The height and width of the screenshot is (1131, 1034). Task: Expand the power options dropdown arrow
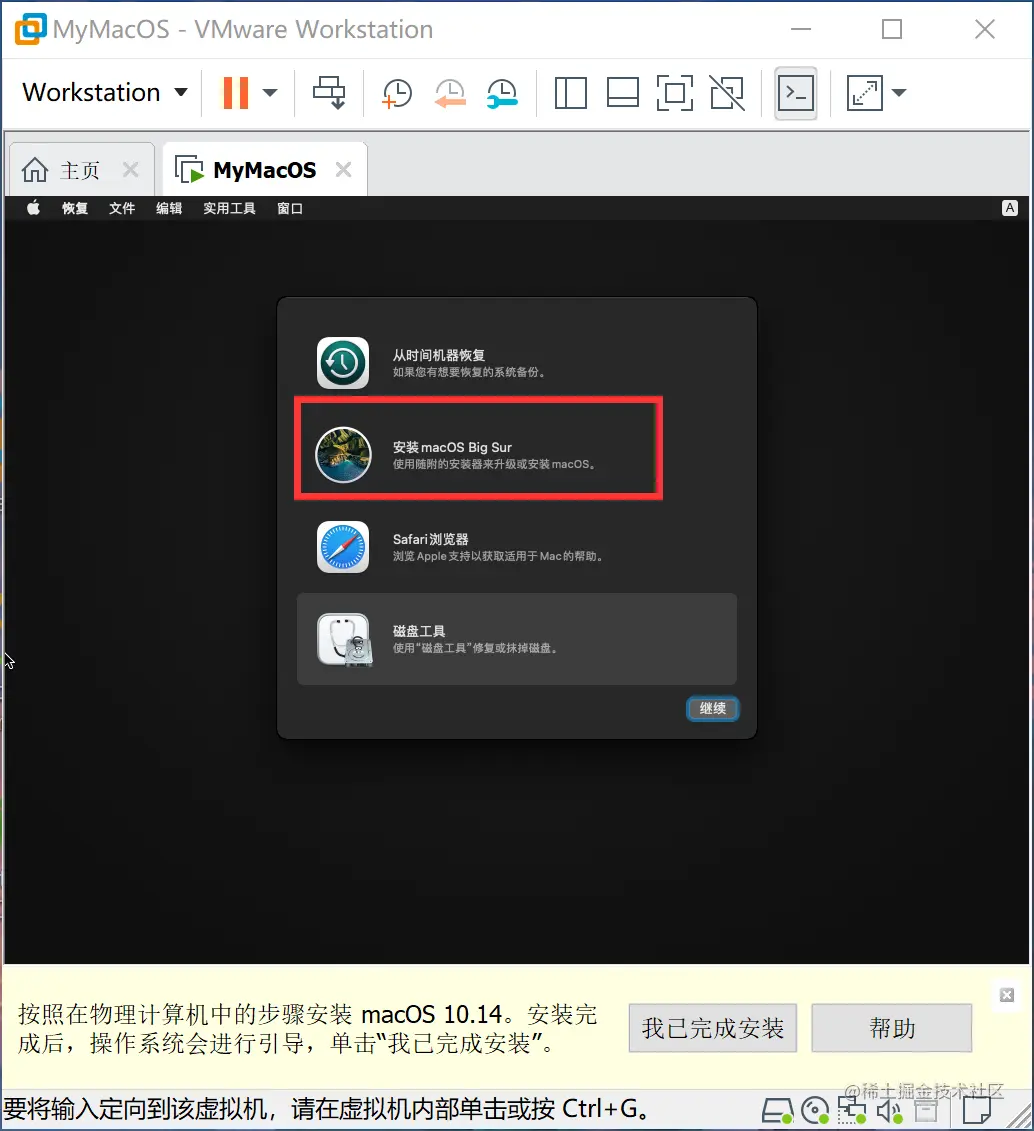(x=270, y=92)
